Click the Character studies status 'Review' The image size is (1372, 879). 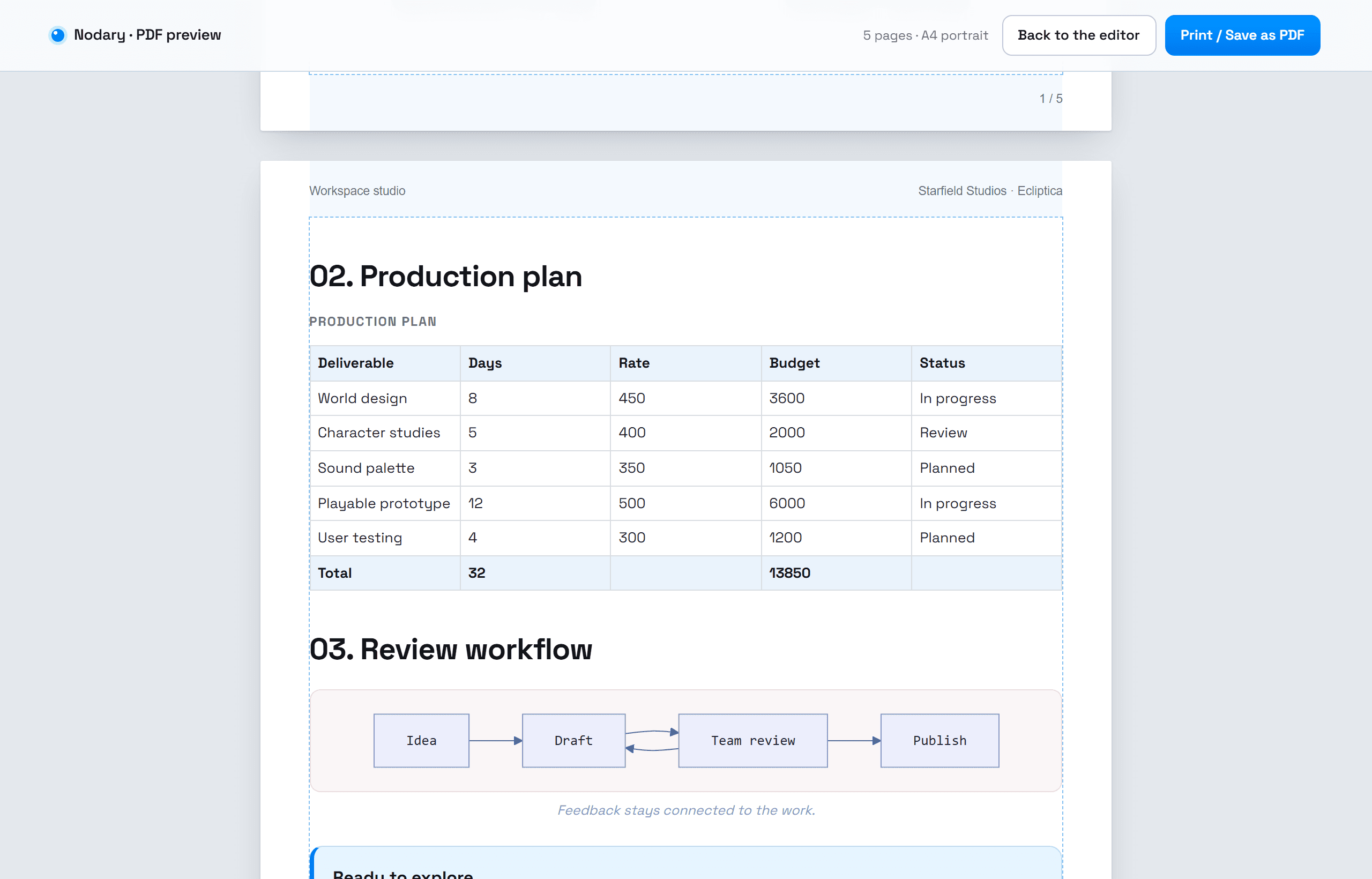point(986,433)
